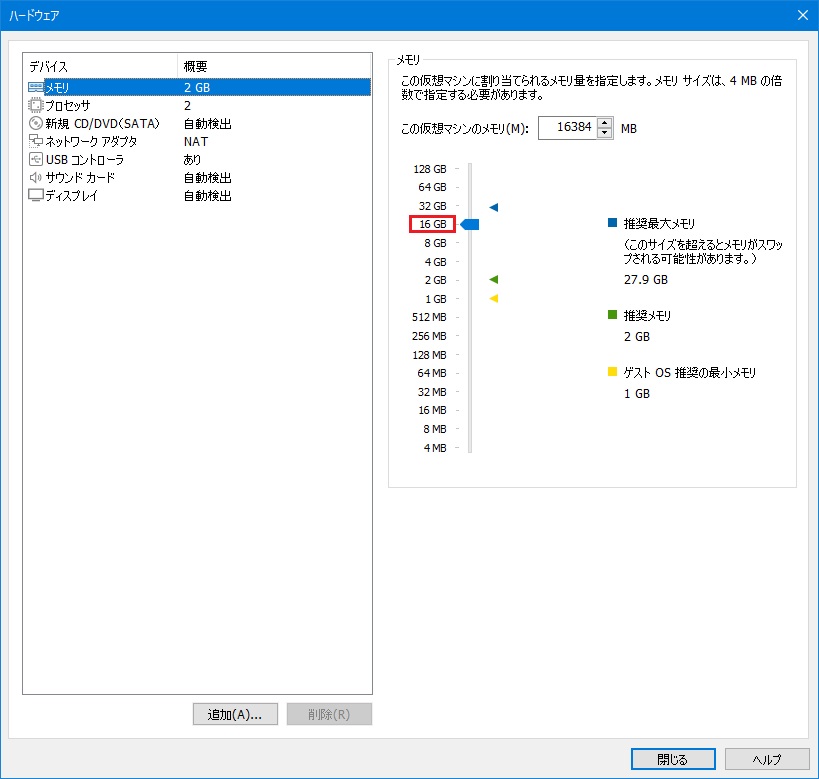Select the プロセッサ row label
The width and height of the screenshot is (819, 779).
68,106
